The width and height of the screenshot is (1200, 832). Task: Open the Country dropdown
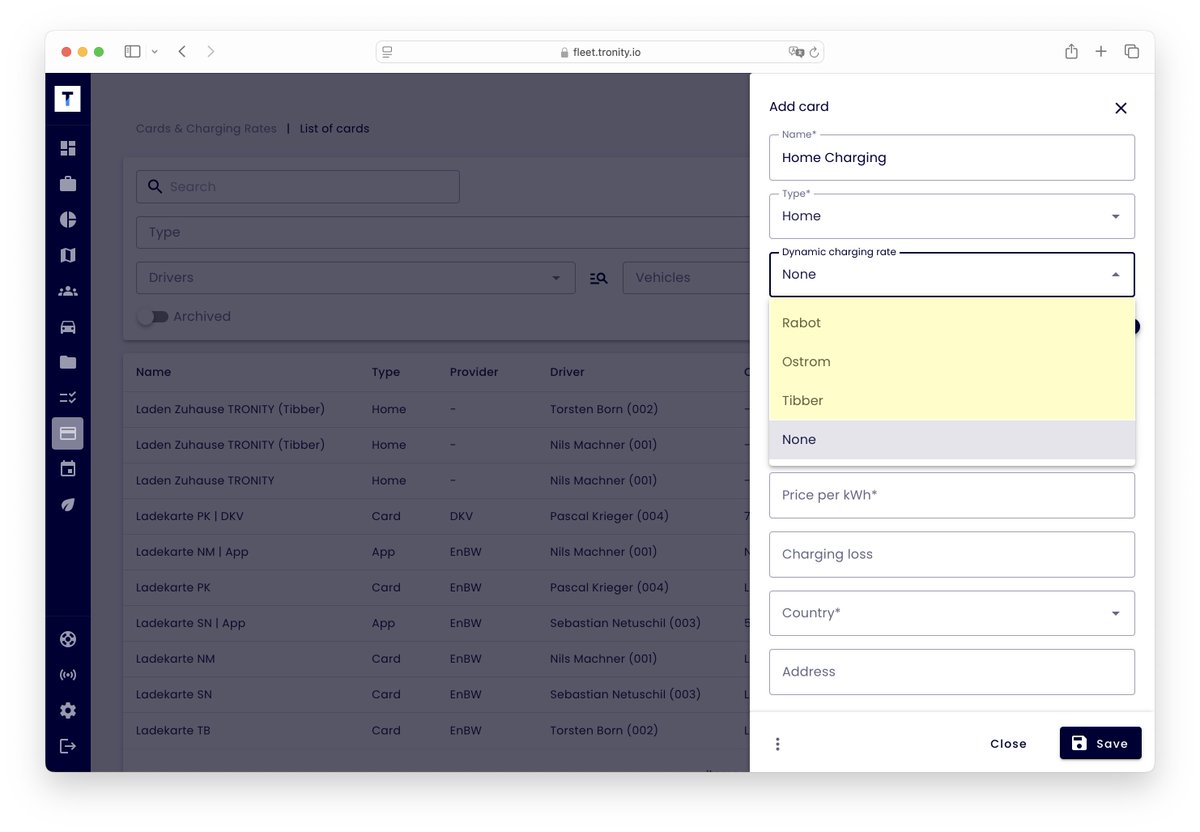click(x=952, y=613)
